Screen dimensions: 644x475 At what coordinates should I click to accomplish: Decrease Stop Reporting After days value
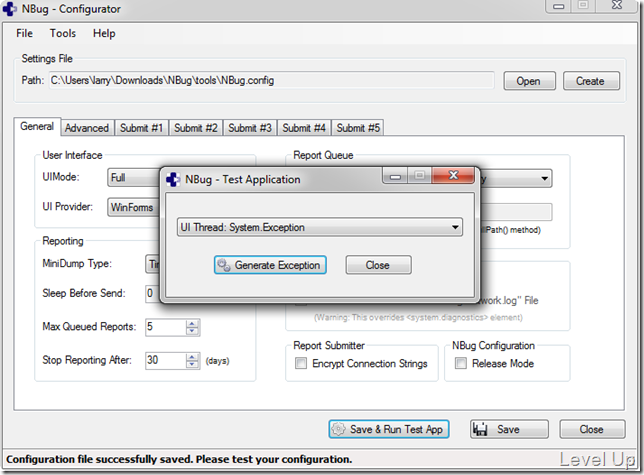192,365
